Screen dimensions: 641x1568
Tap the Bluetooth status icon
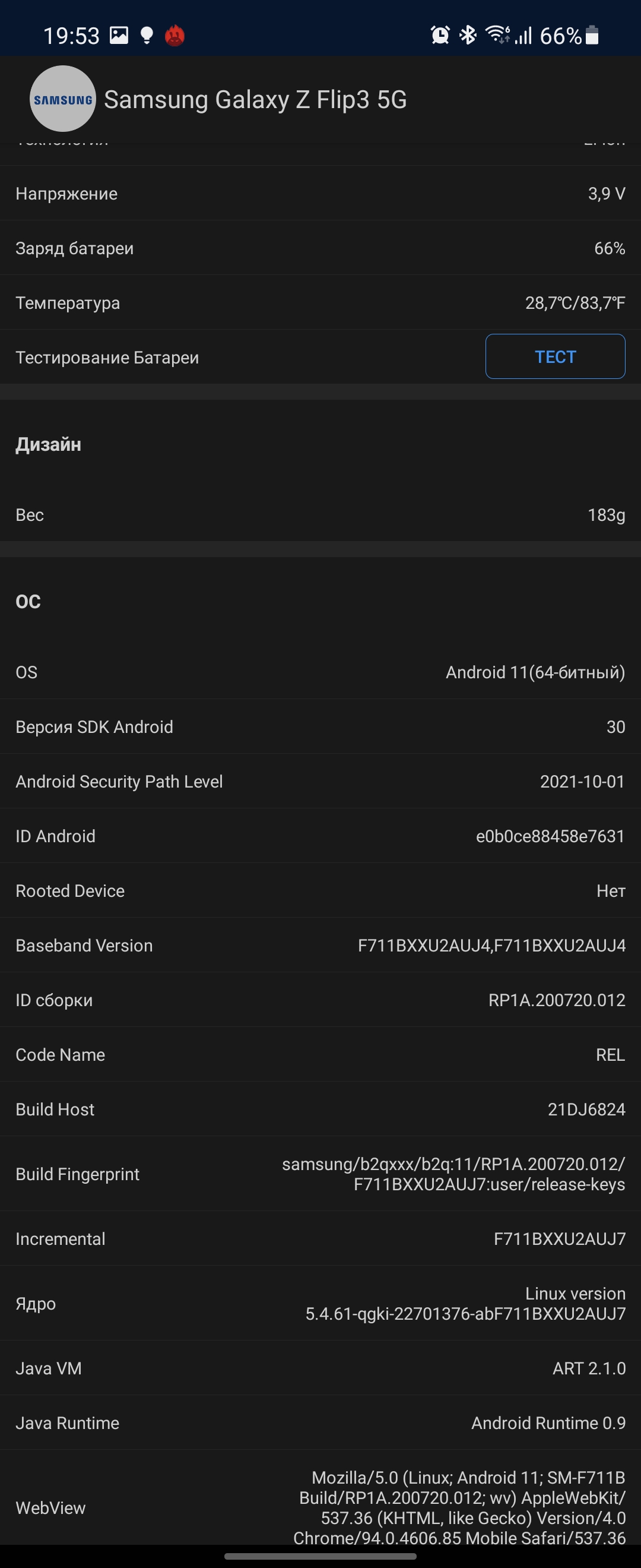tap(468, 35)
